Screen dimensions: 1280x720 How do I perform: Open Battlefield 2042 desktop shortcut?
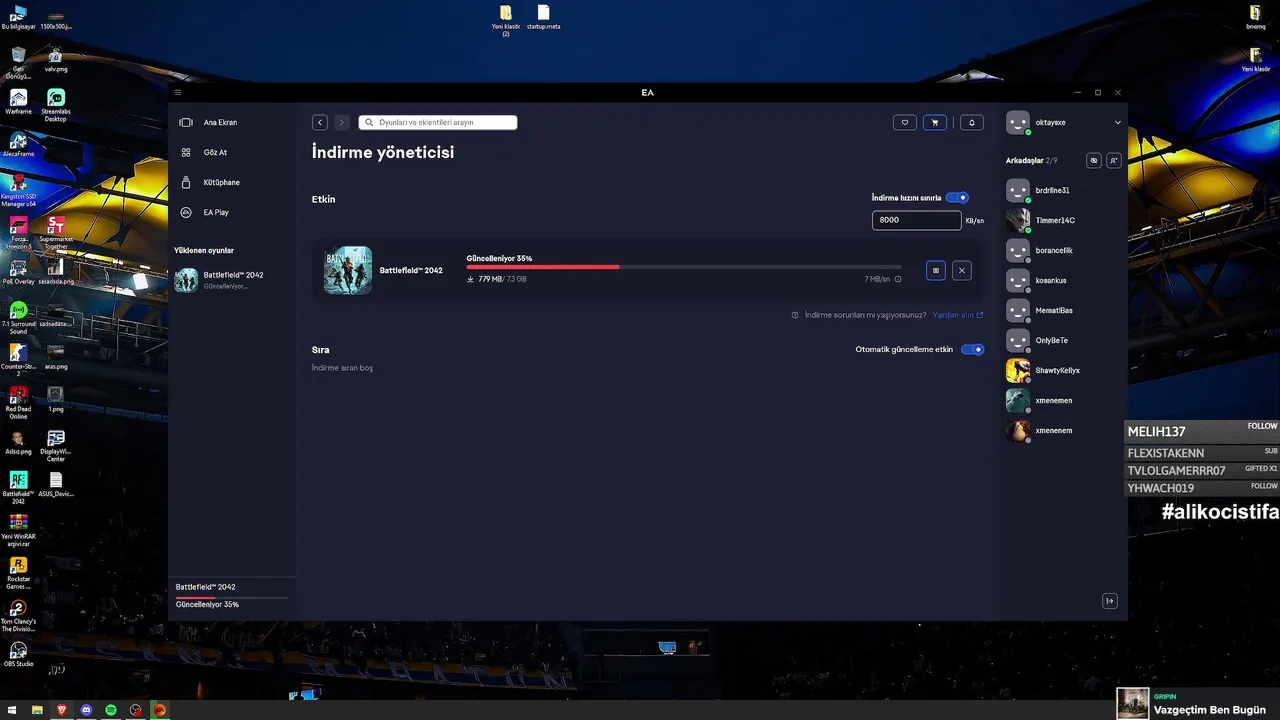coord(18,487)
